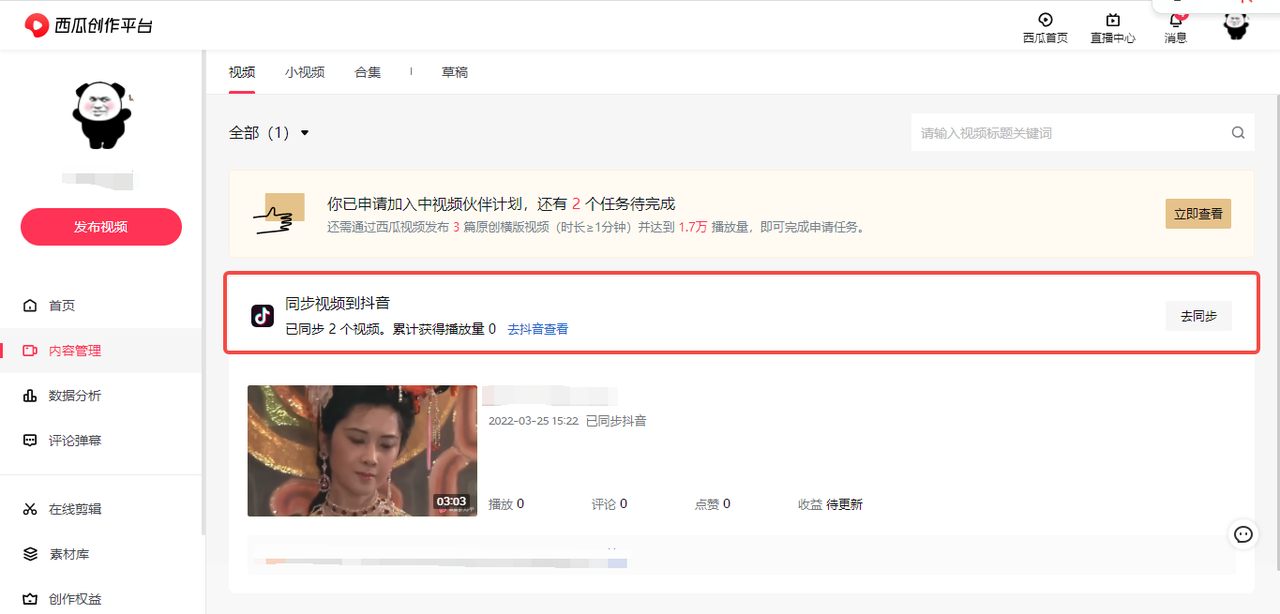
Task: Click the 评论 0 count
Action: coord(609,504)
